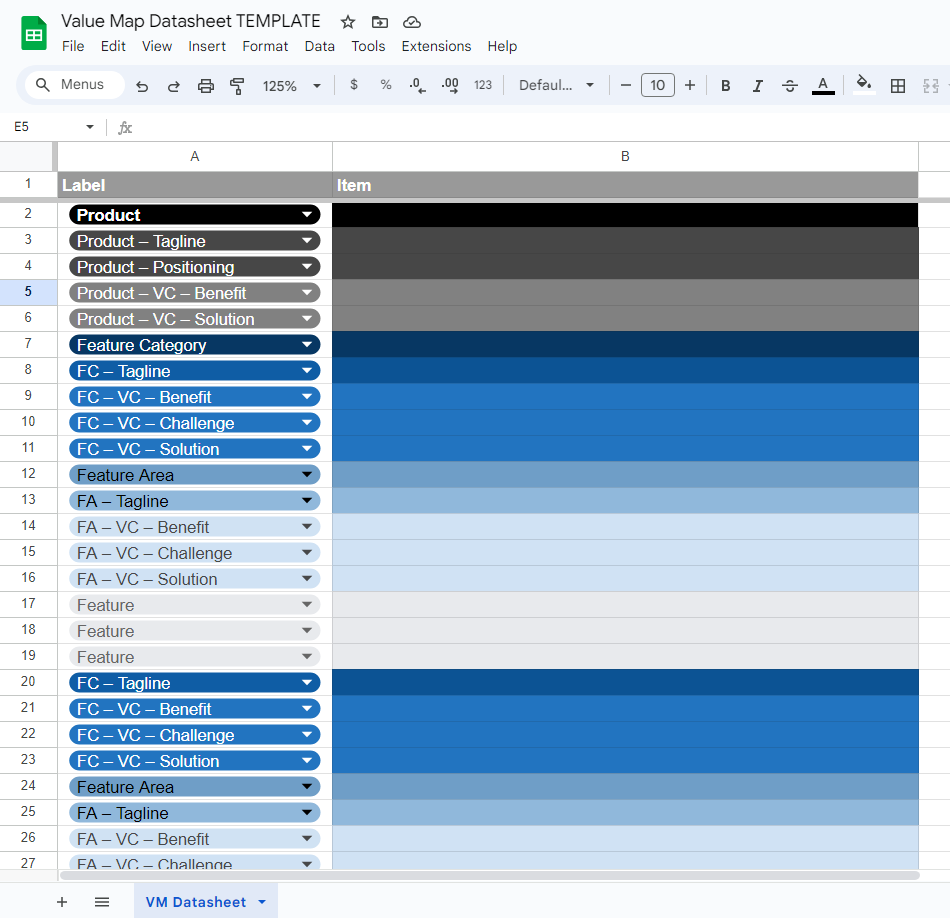Screen dimensions: 950x918
Task: Expand the Product – Tagline label dropdown
Action: (307, 241)
